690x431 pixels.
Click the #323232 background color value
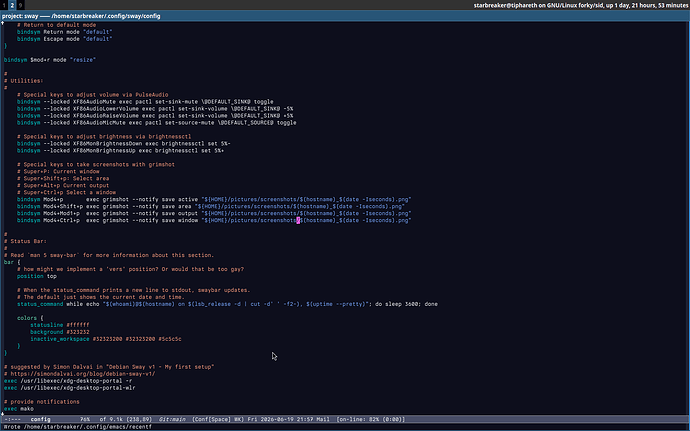(x=77, y=332)
